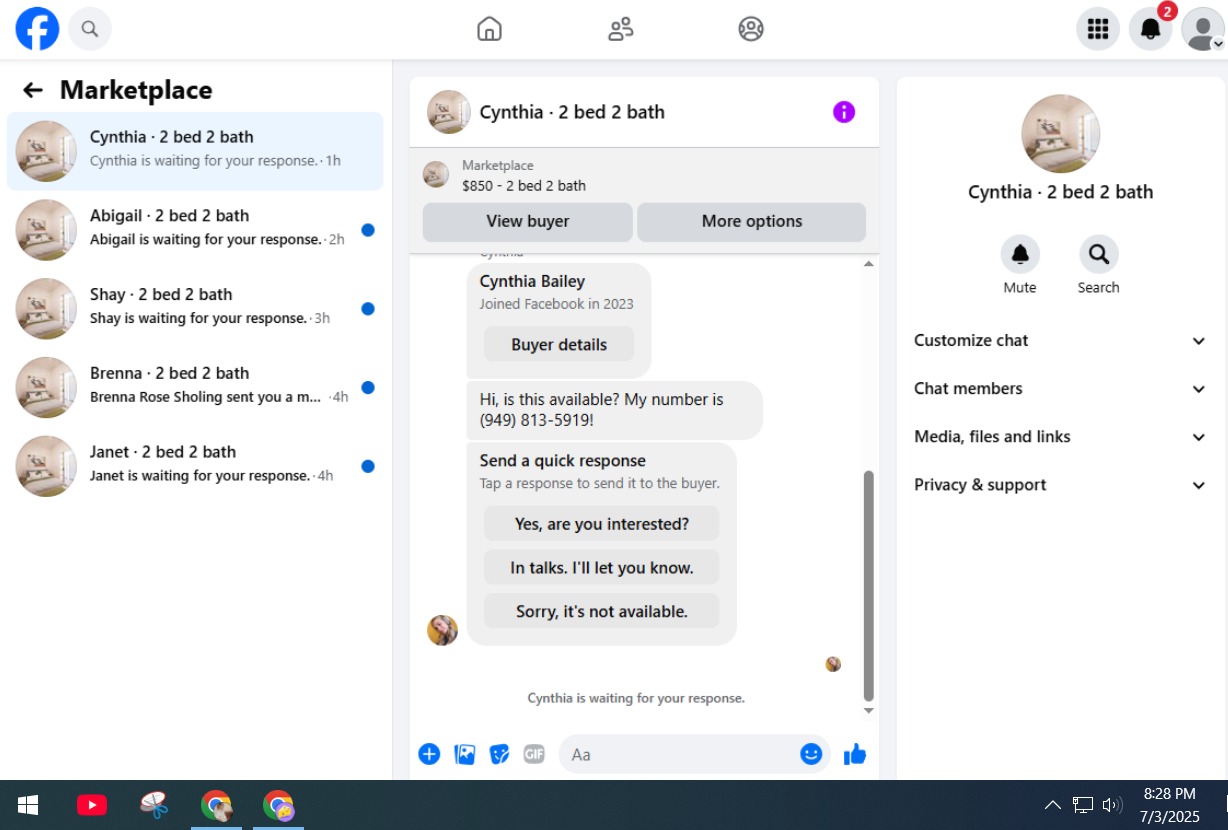This screenshot has width=1228, height=830.
Task: Click the '$850 - 2 bed 2 bath' listing text
Action: click(524, 185)
